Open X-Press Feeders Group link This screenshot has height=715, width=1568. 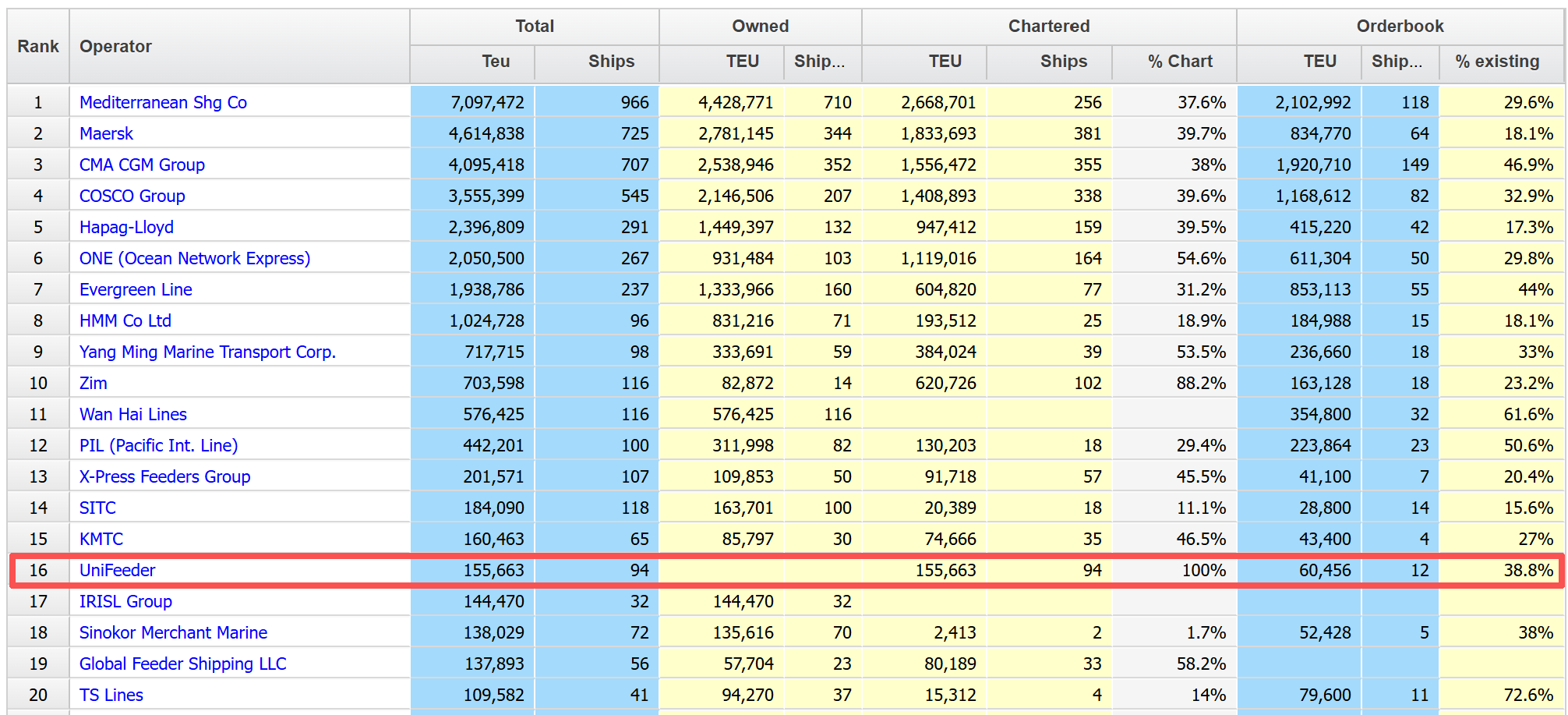point(164,476)
